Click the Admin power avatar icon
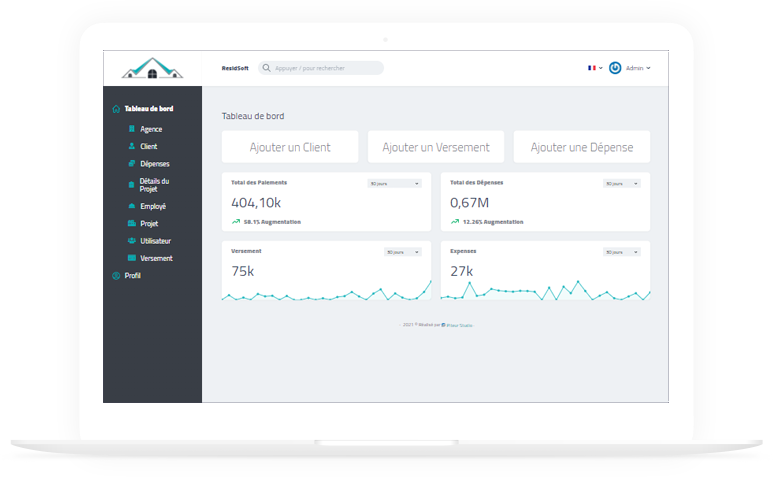 pyautogui.click(x=615, y=68)
